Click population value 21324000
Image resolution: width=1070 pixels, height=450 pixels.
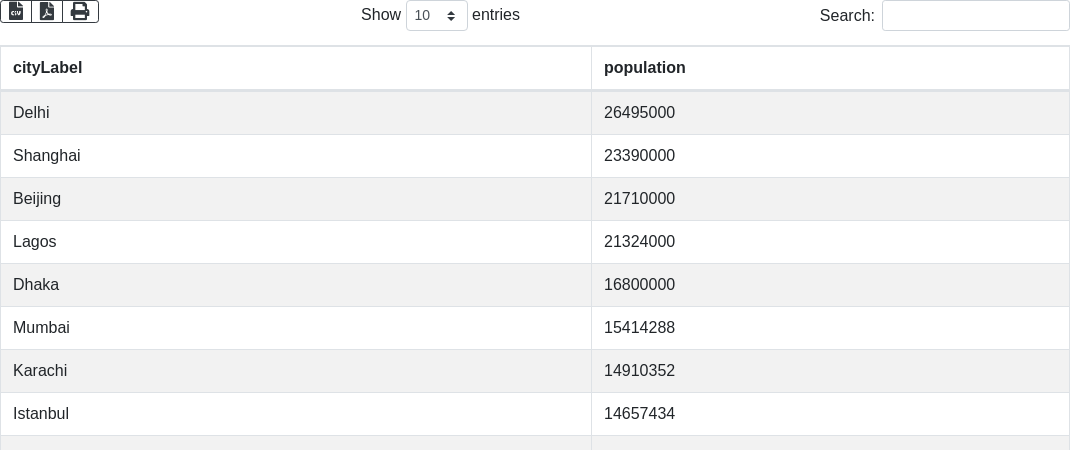pyautogui.click(x=639, y=242)
